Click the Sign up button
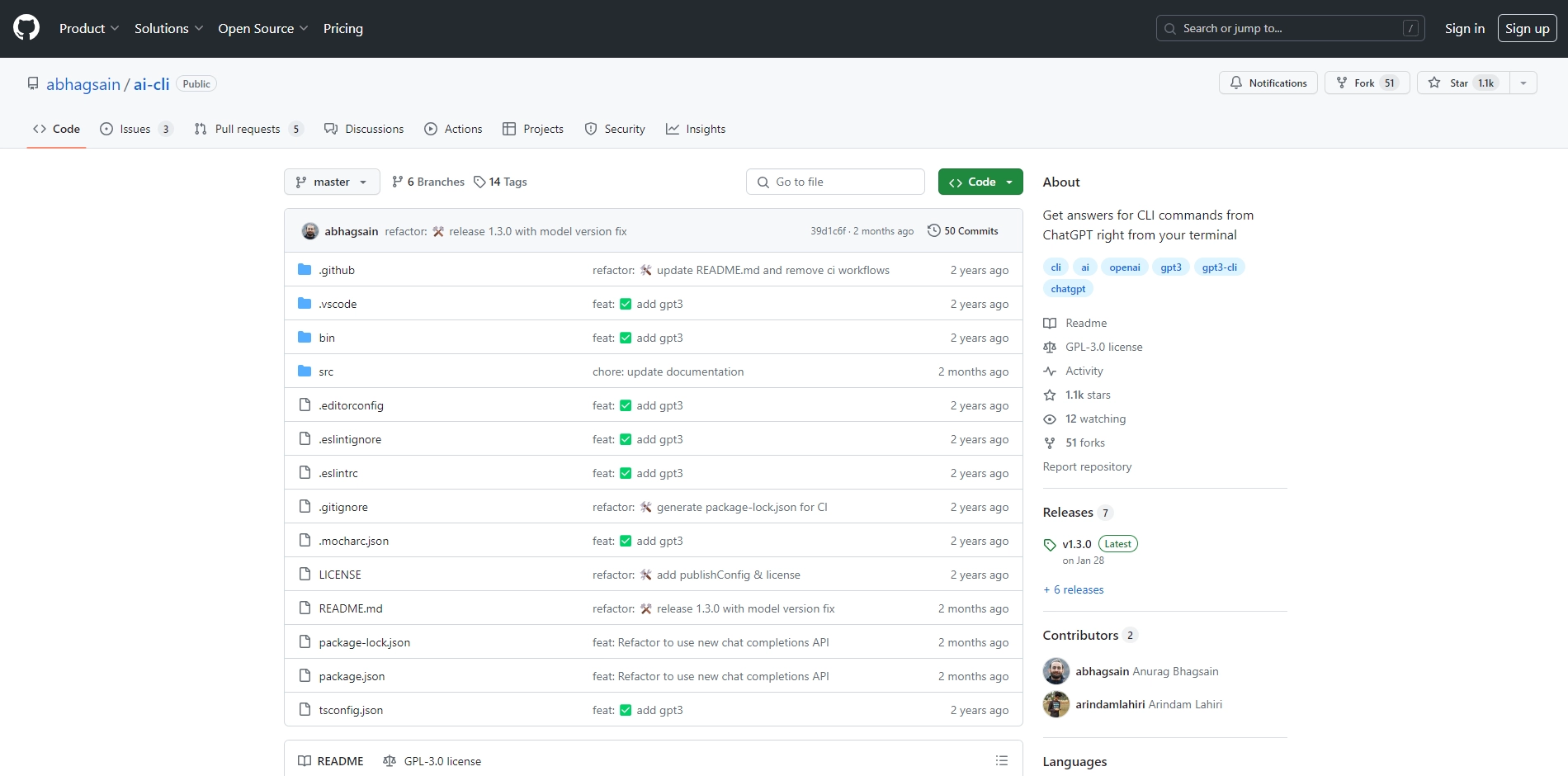The image size is (1568, 776). (x=1528, y=28)
